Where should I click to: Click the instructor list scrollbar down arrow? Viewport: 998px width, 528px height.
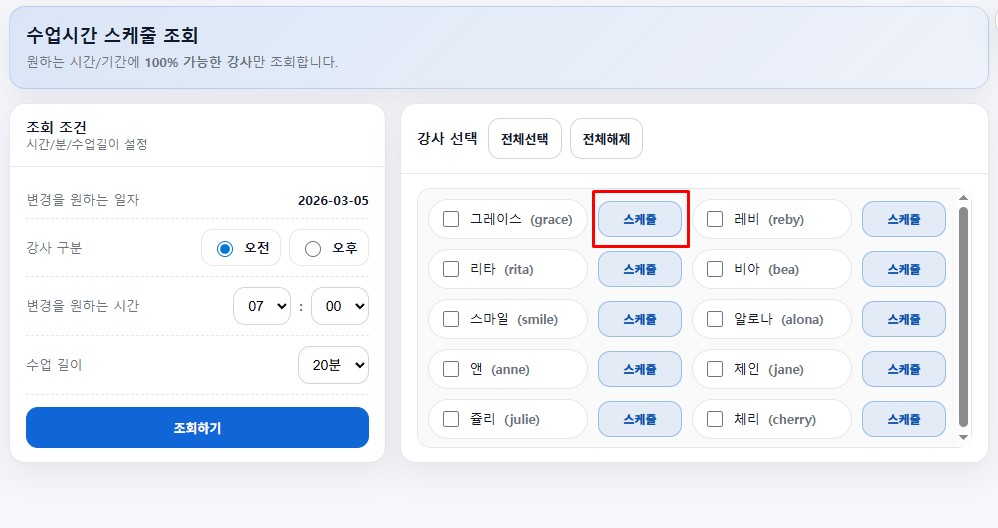963,437
